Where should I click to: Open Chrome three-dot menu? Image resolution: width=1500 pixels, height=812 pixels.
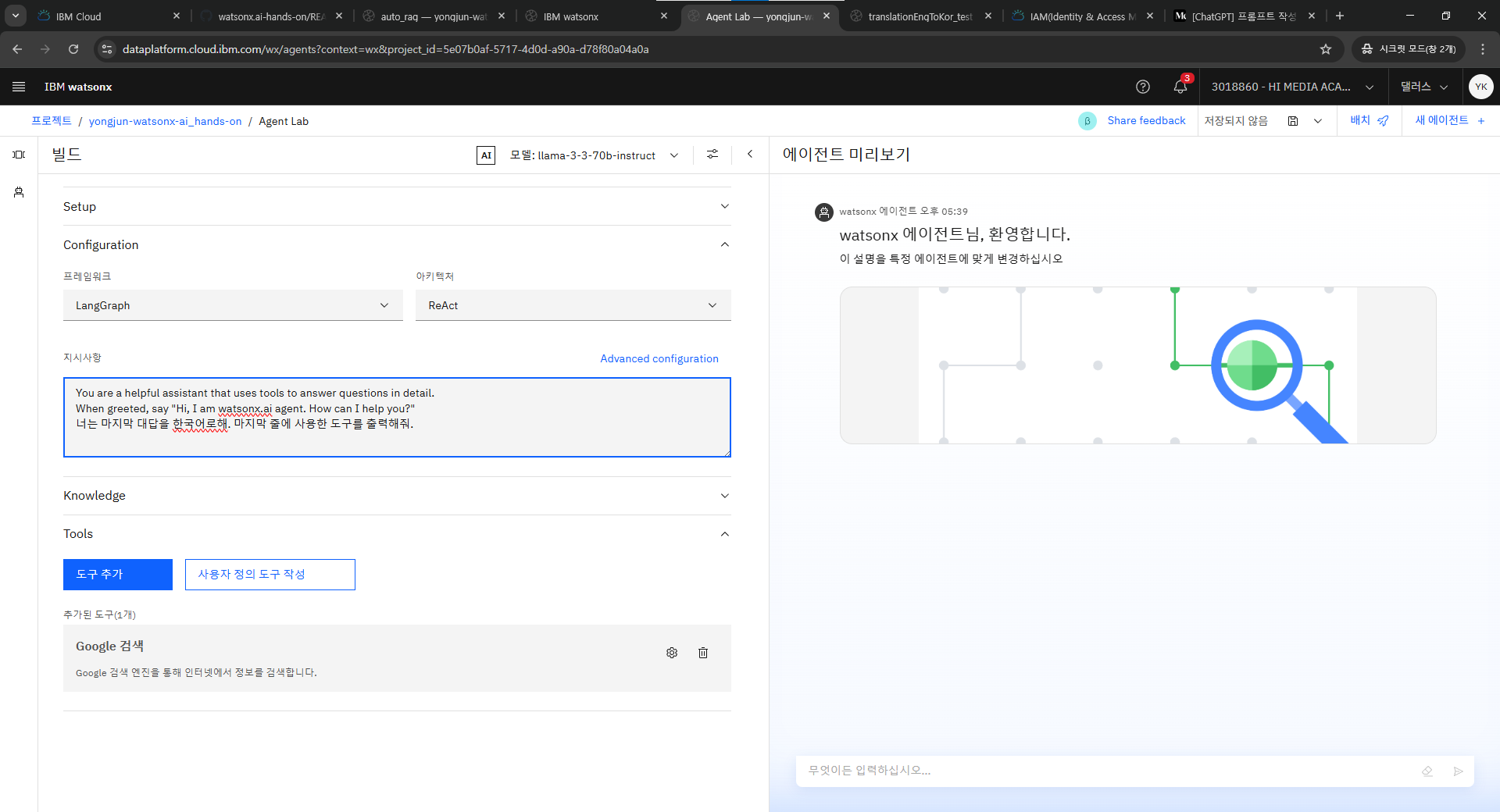(1483, 49)
